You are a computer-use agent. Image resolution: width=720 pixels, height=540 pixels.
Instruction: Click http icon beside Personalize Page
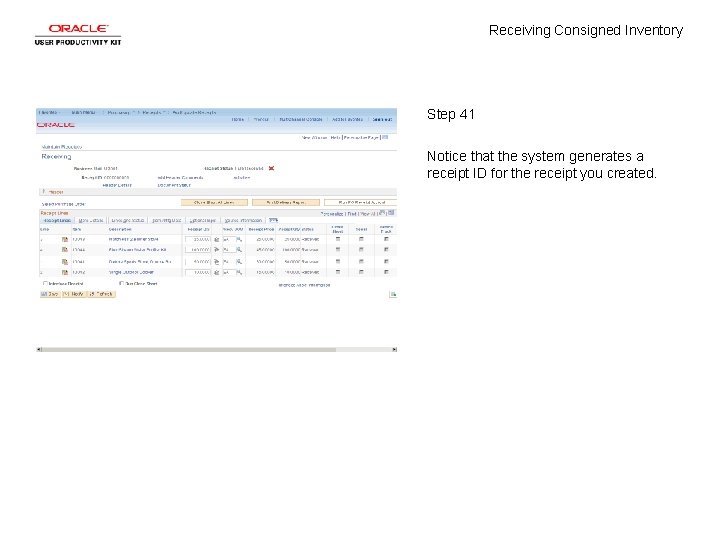click(385, 137)
